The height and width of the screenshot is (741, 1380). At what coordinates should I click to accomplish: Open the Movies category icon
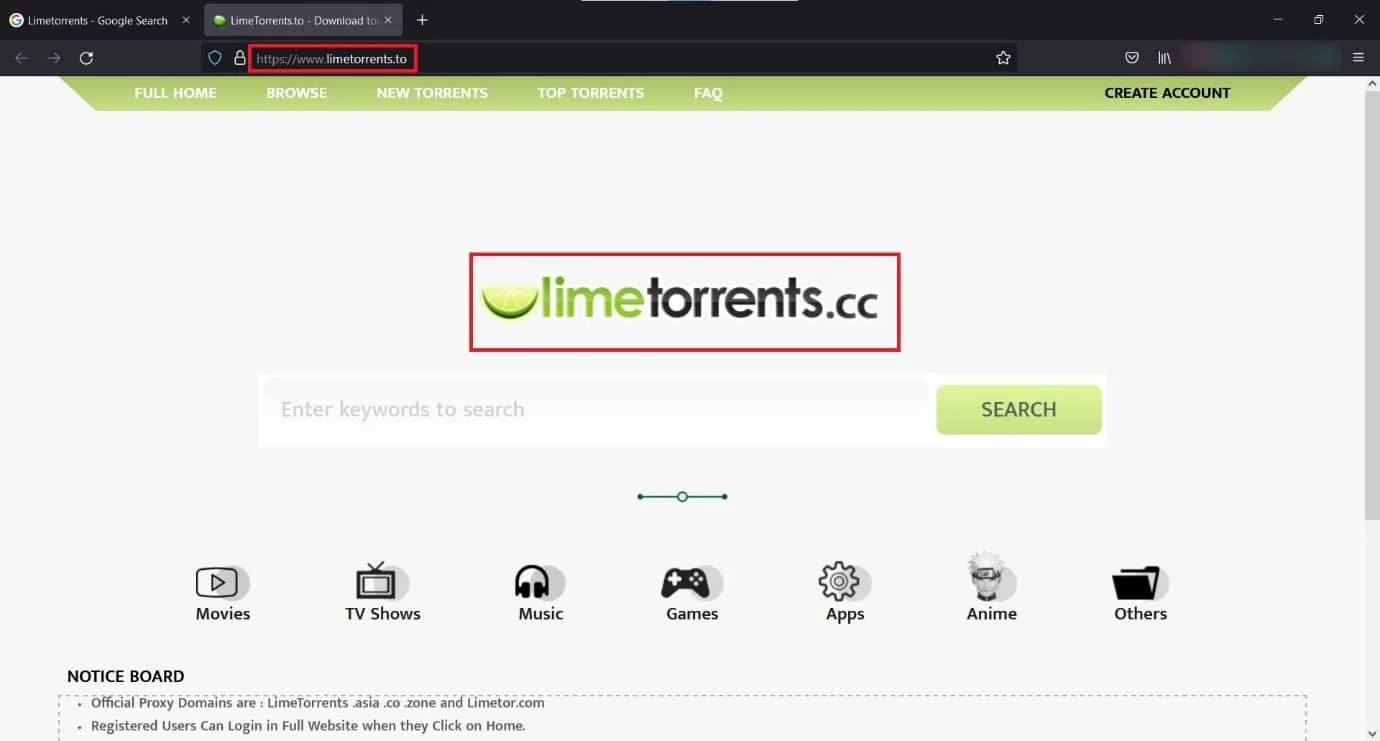222,582
